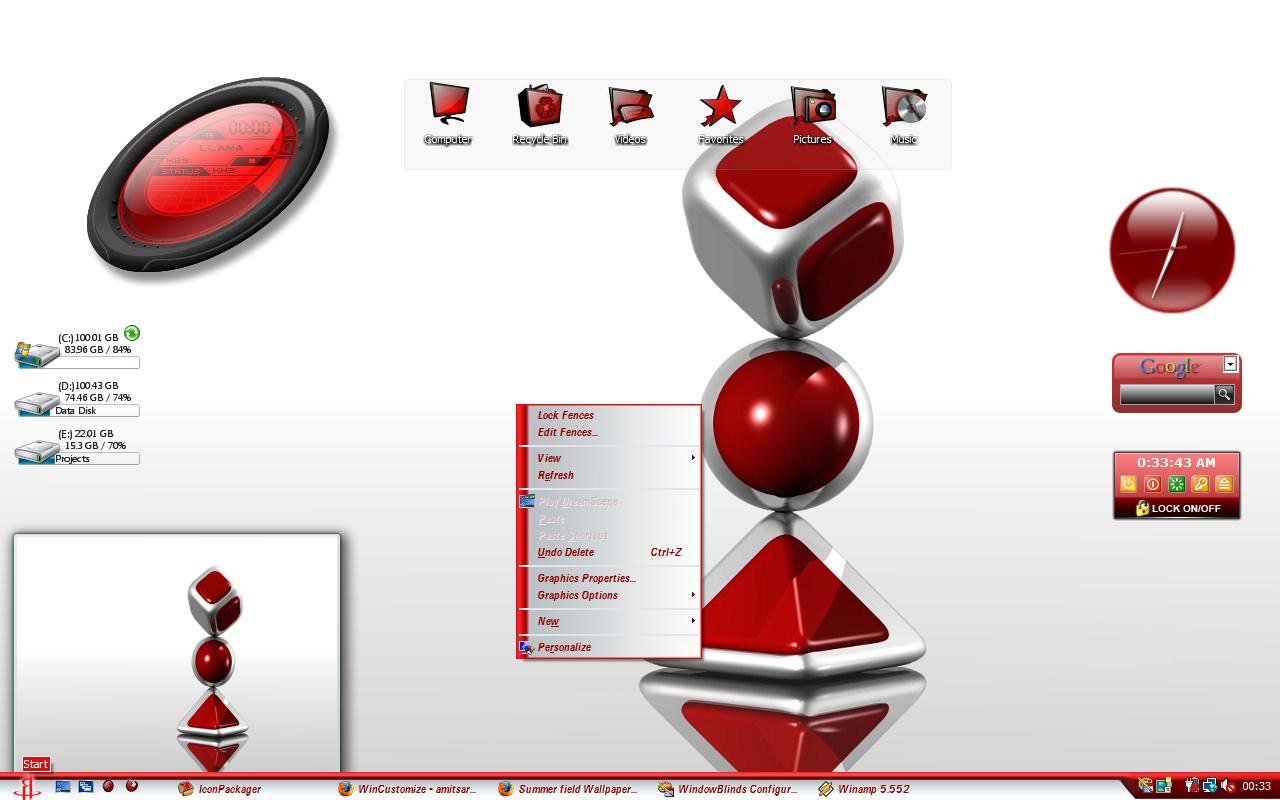This screenshot has height=800, width=1280.
Task: Click the green restart icon in gadget
Action: coord(1176,484)
